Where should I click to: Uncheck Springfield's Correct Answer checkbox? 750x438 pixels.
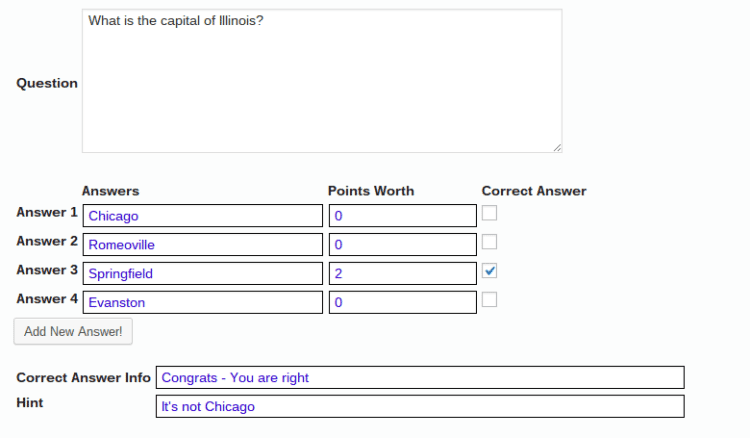tap(490, 271)
